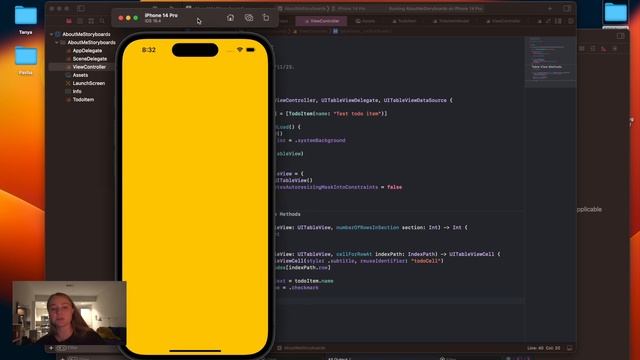Click the false keyword in code
Viewport: 640px width, 360px height.
[394, 187]
